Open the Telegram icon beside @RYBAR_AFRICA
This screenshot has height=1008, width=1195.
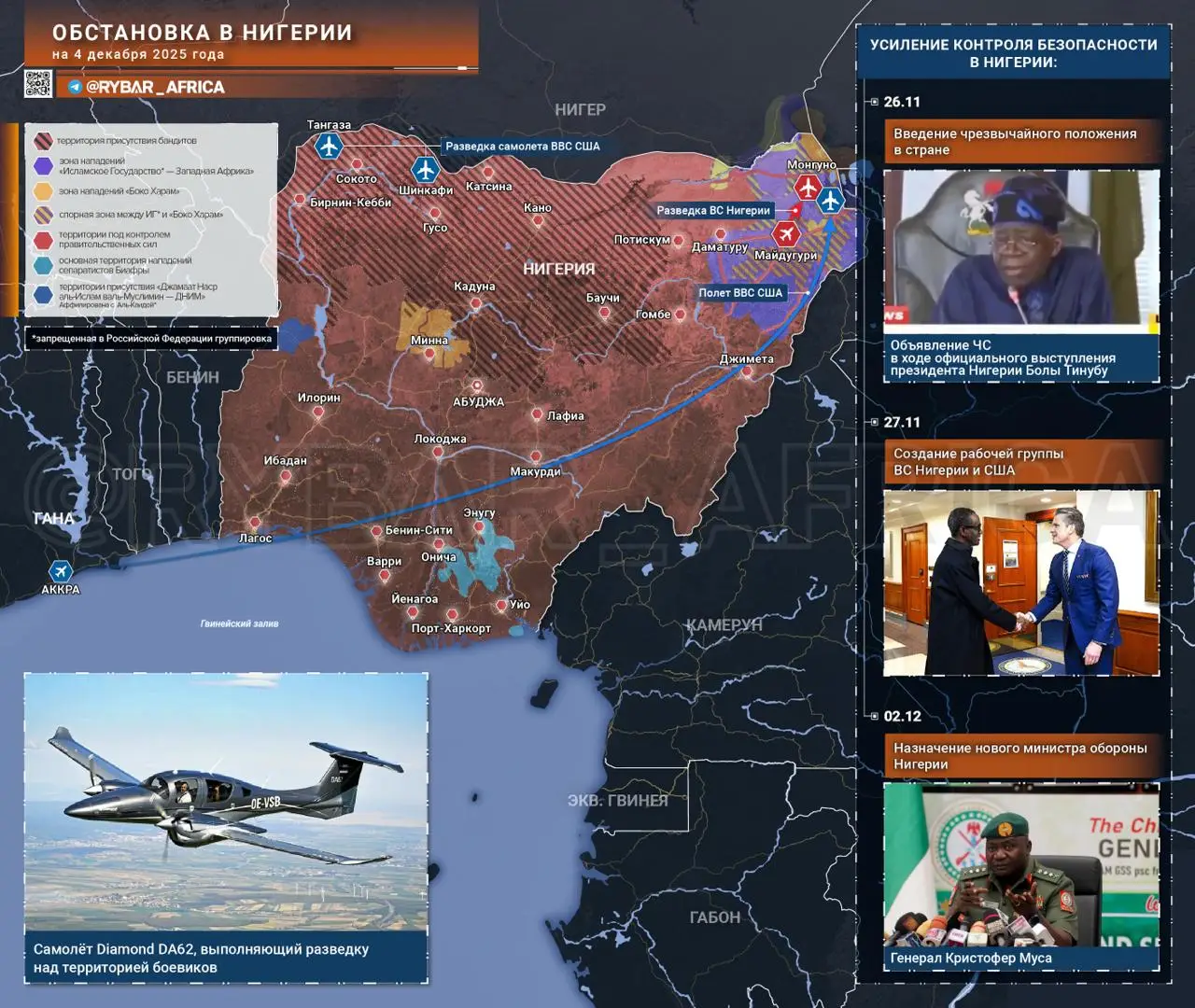point(76,87)
